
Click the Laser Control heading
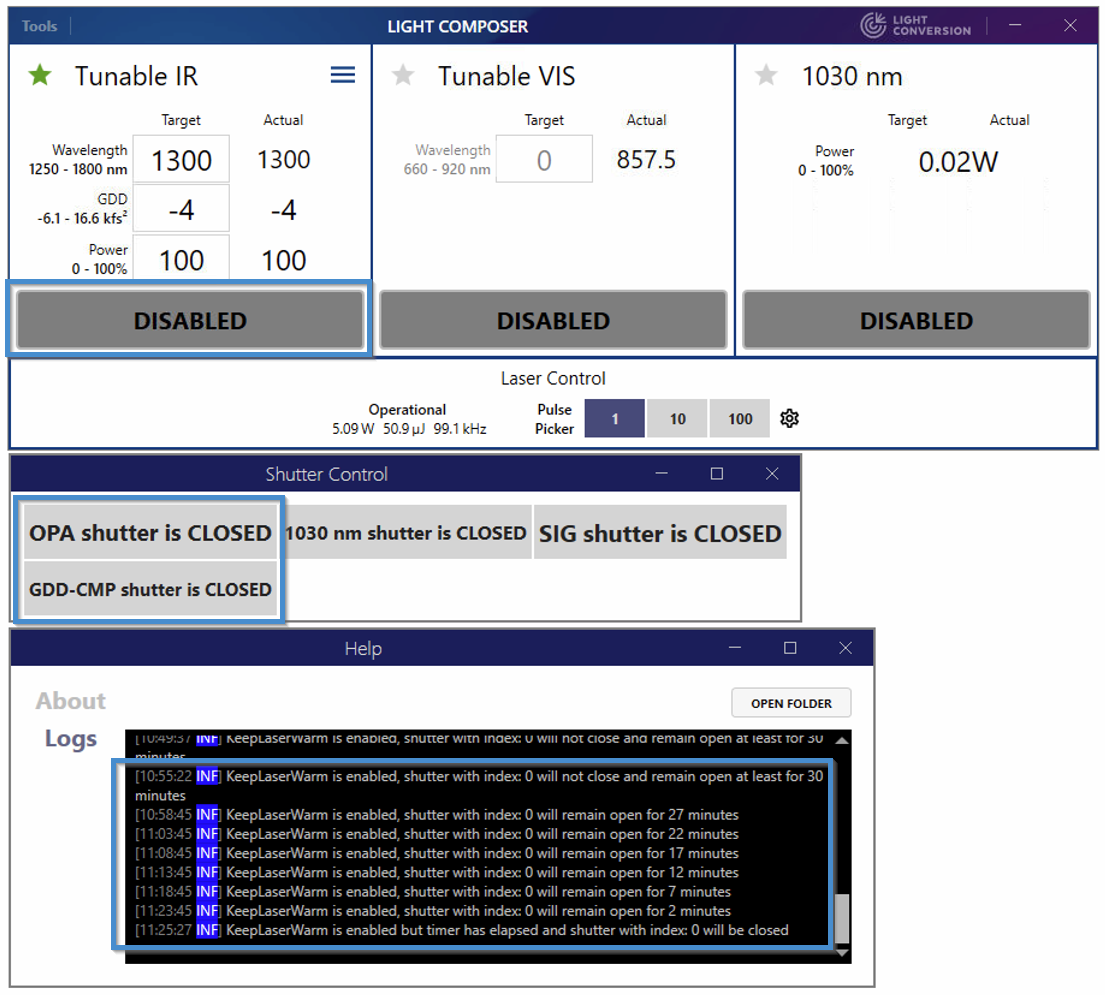553,378
